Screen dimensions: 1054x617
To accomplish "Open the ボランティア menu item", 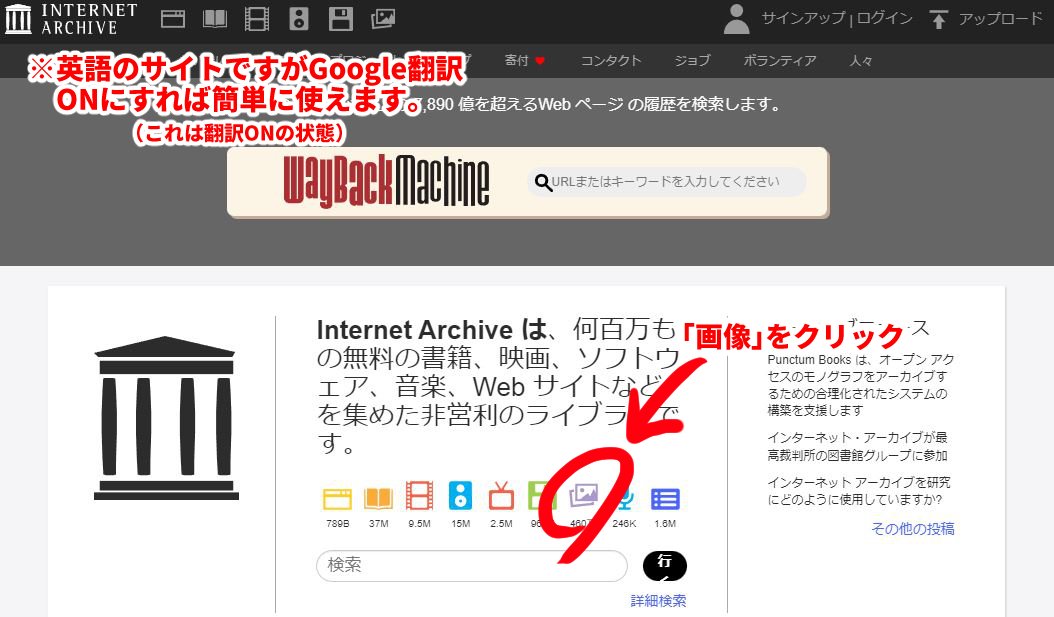I will [780, 60].
